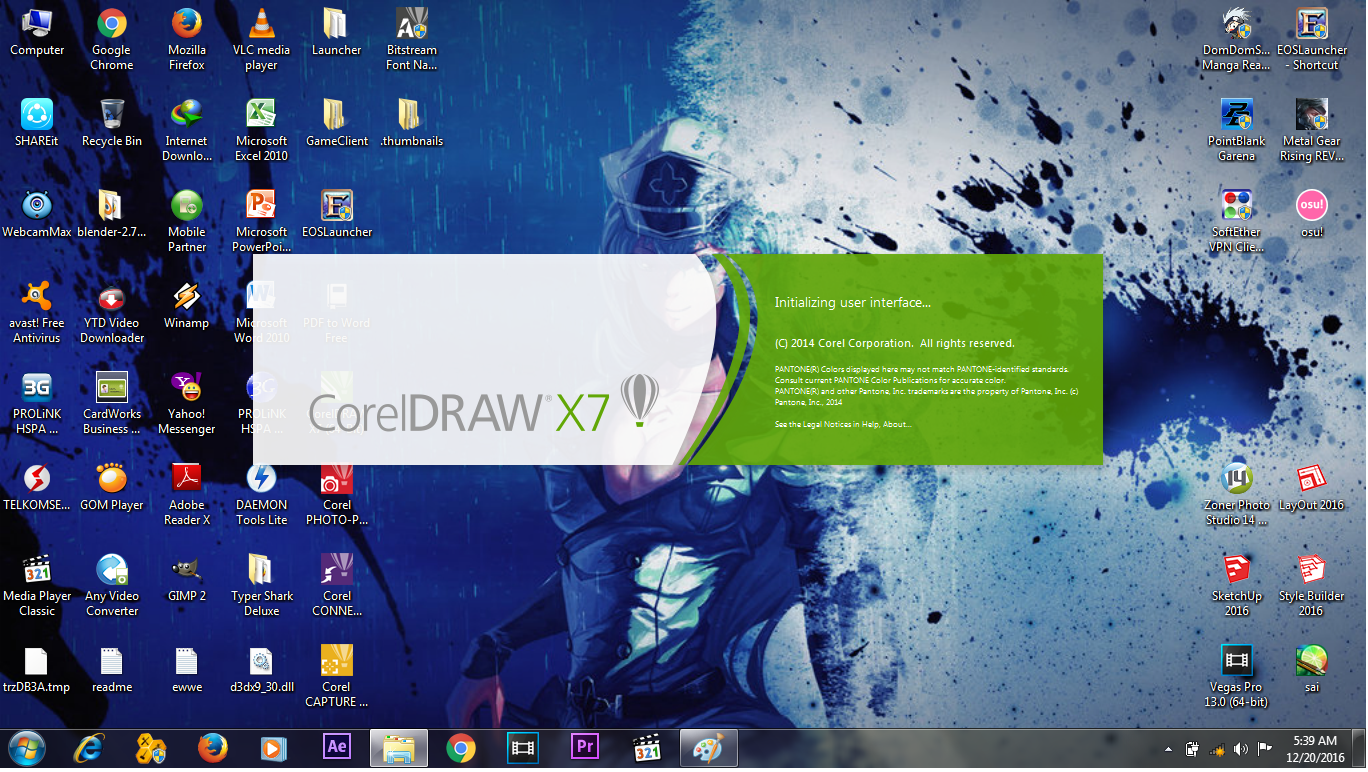The image size is (1368, 772).
Task: Click the Corel PHOTO-PAINT desktop shortcut
Action: (x=336, y=495)
